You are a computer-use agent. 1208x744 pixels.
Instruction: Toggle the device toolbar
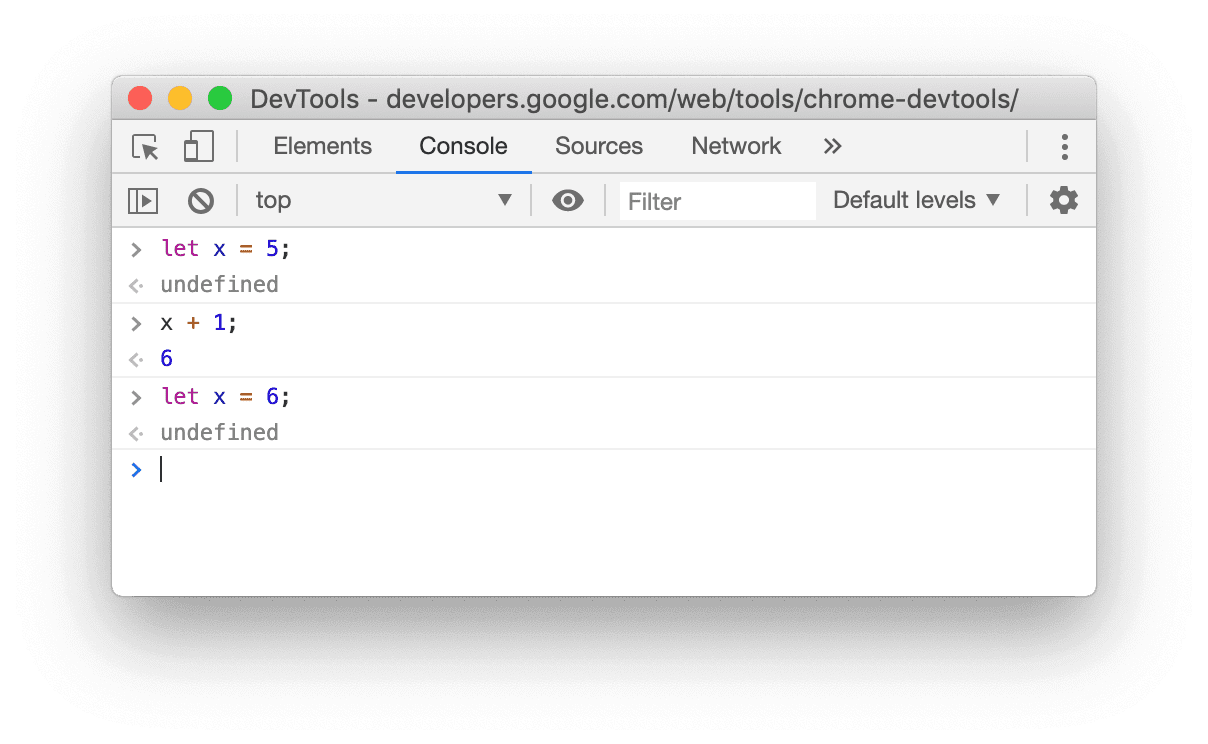click(198, 146)
